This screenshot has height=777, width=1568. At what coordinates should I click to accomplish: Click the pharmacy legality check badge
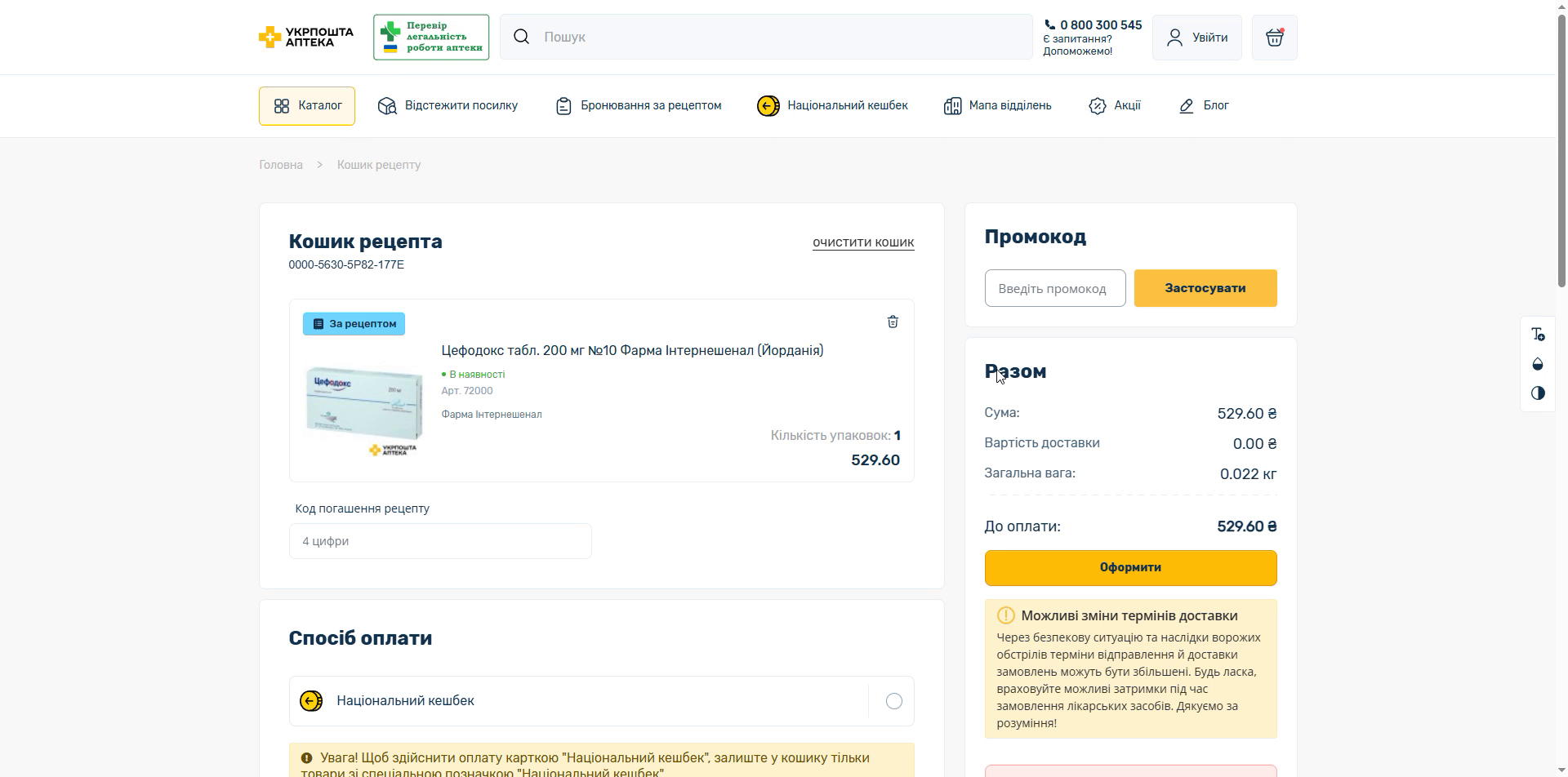[431, 37]
